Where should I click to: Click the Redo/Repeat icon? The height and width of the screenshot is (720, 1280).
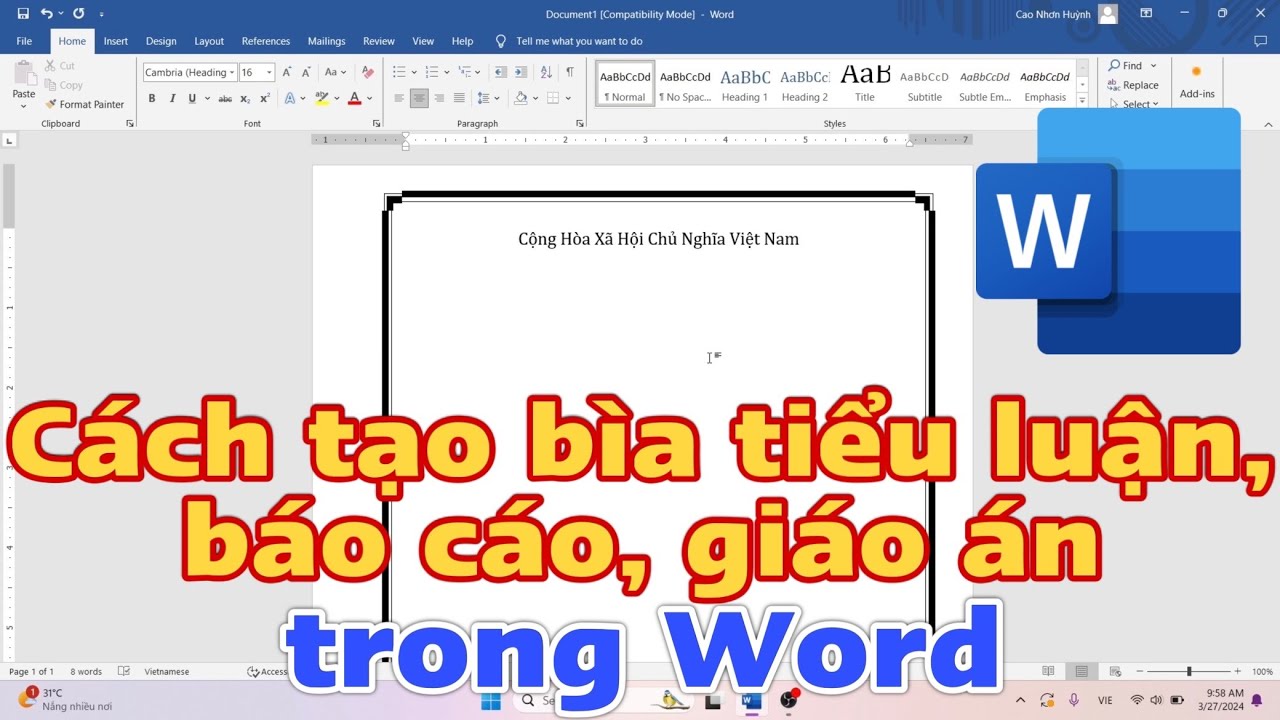click(x=79, y=14)
